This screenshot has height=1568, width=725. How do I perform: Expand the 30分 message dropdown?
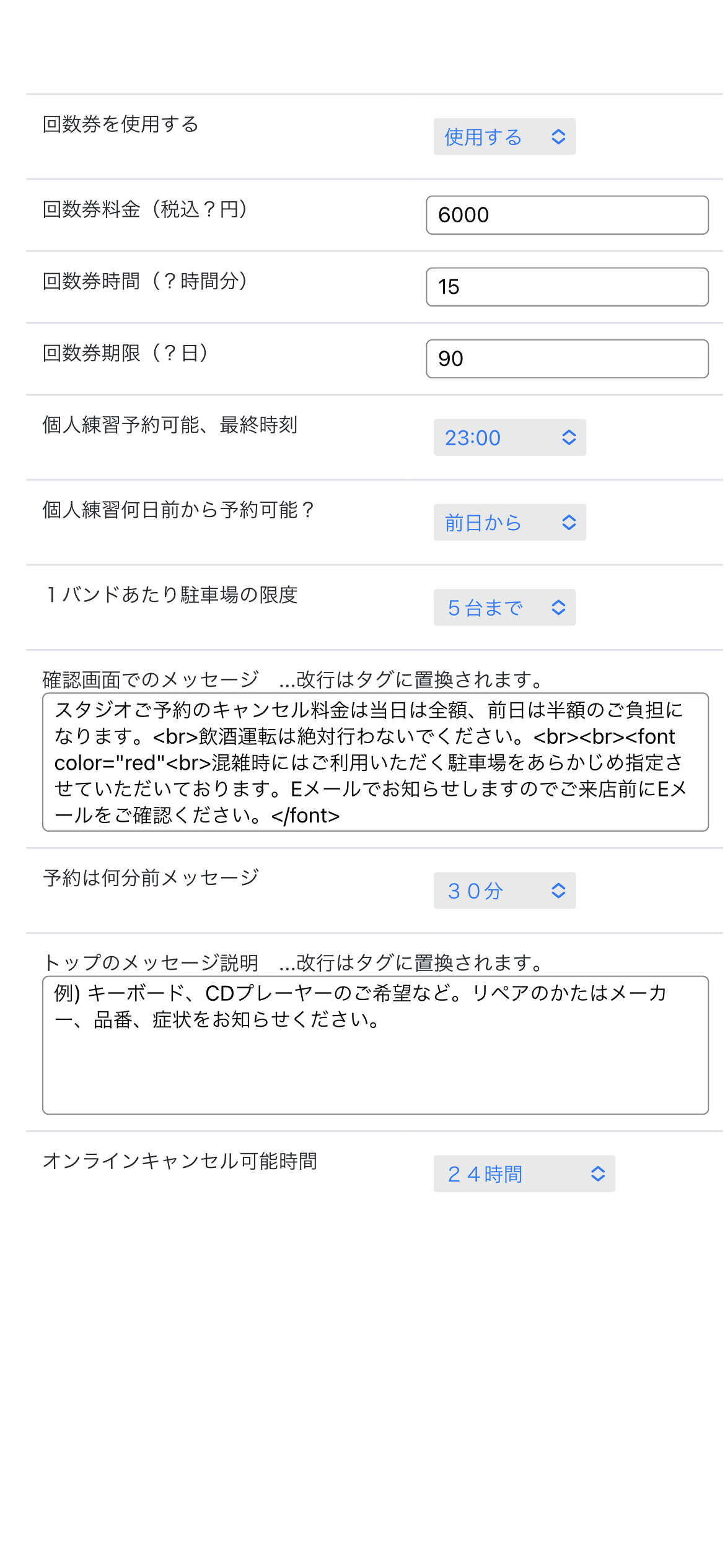coord(504,891)
